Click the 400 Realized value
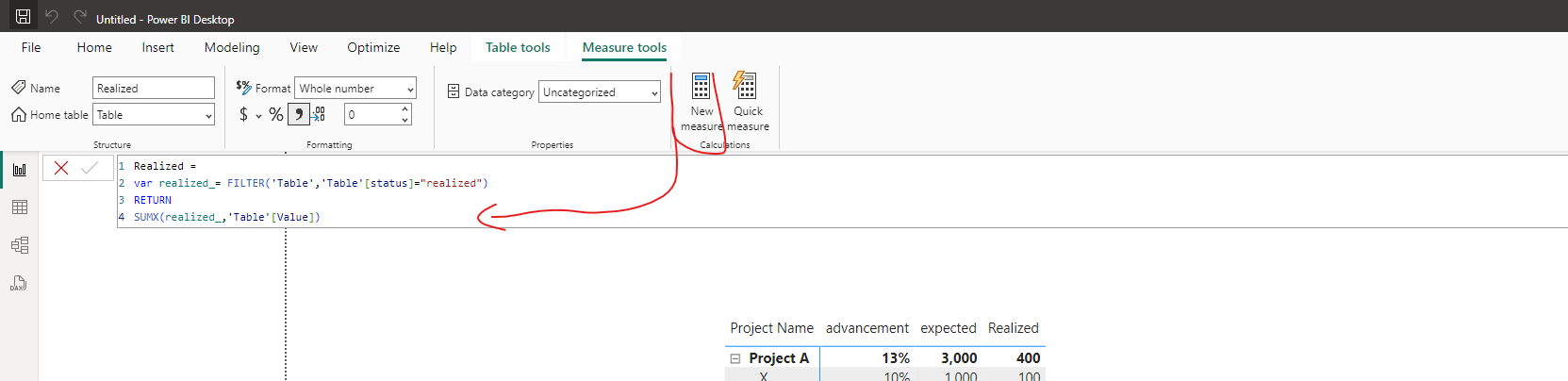The height and width of the screenshot is (381, 1568). pos(1029,358)
